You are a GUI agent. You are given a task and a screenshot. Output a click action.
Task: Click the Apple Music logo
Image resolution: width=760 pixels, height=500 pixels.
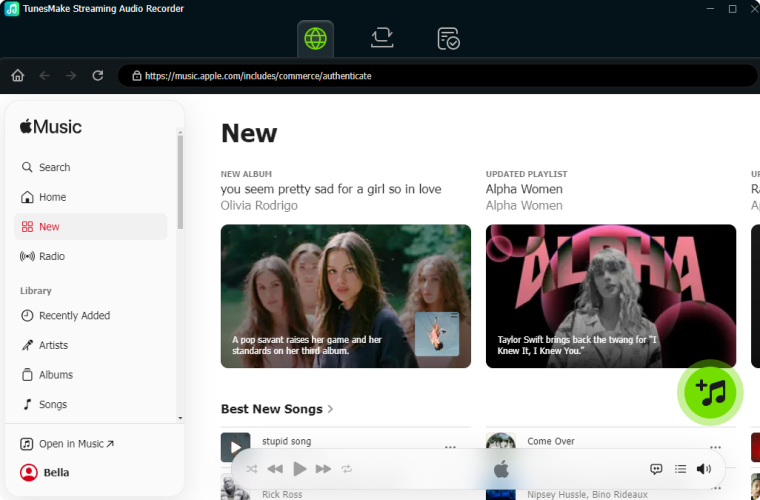coord(51,127)
